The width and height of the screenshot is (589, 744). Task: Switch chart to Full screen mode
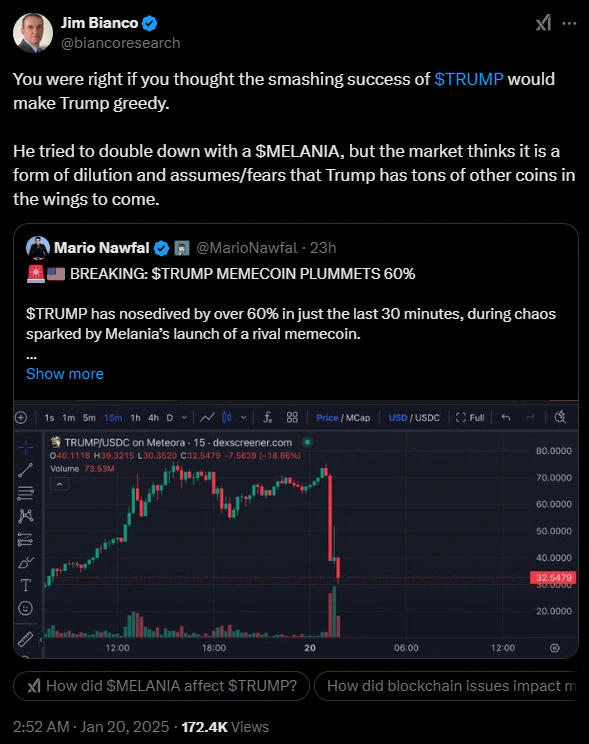click(x=470, y=418)
